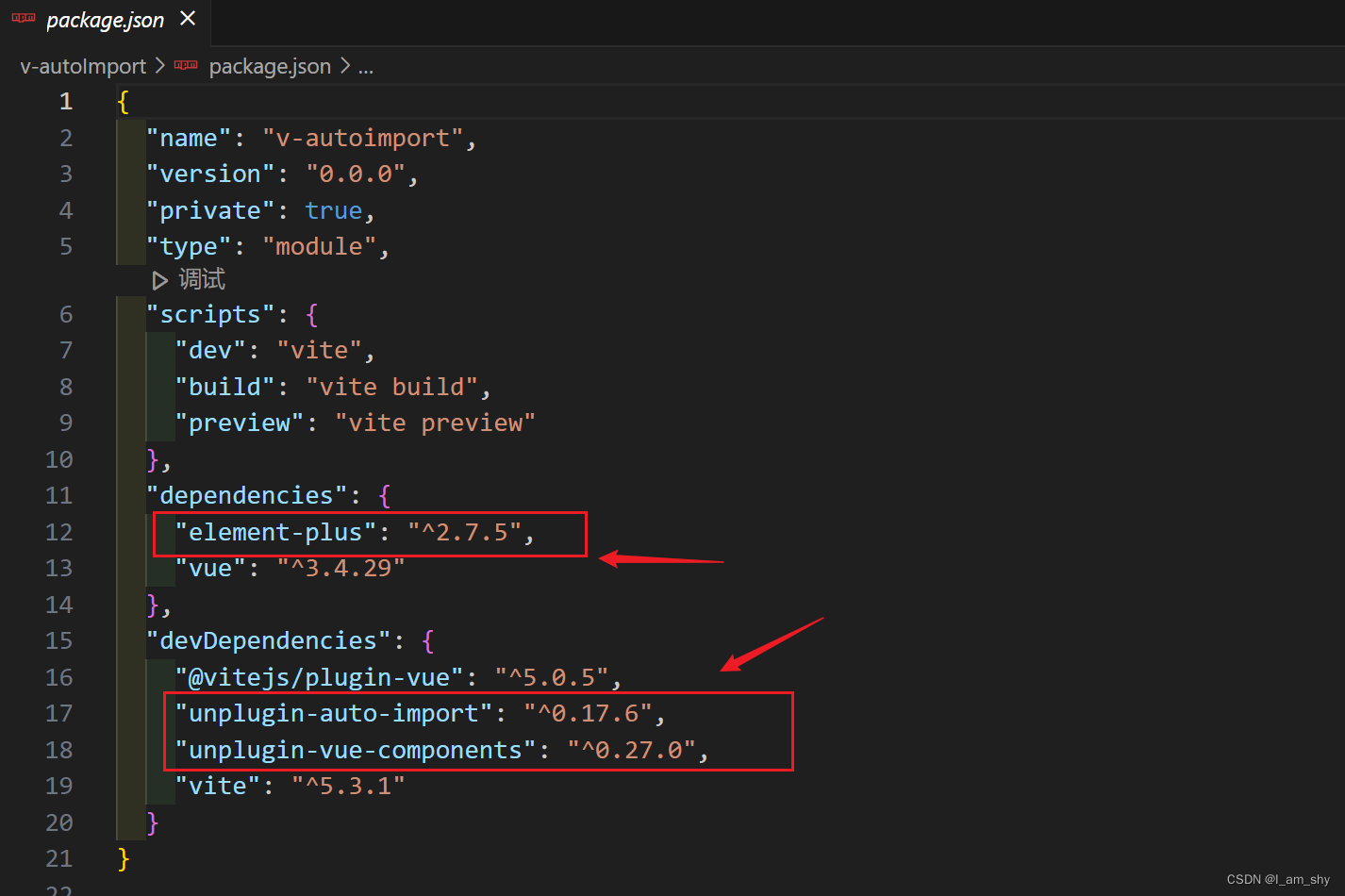Click the "element-plus" dependency name
Image resolution: width=1345 pixels, height=896 pixels.
(x=275, y=532)
